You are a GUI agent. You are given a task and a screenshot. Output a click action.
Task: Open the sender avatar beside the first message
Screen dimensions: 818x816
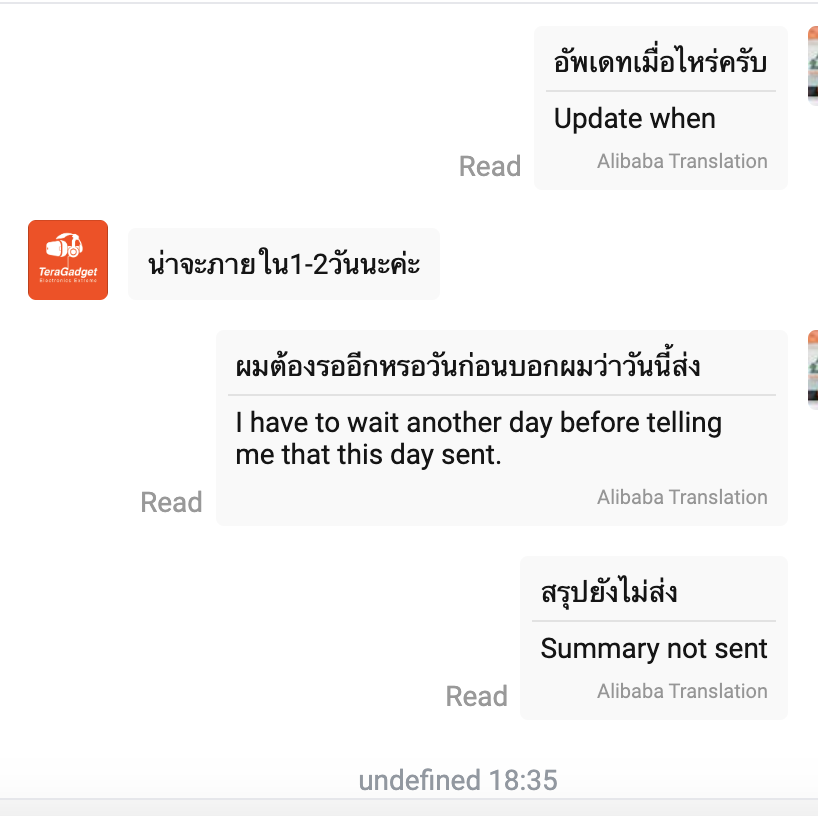point(813,66)
